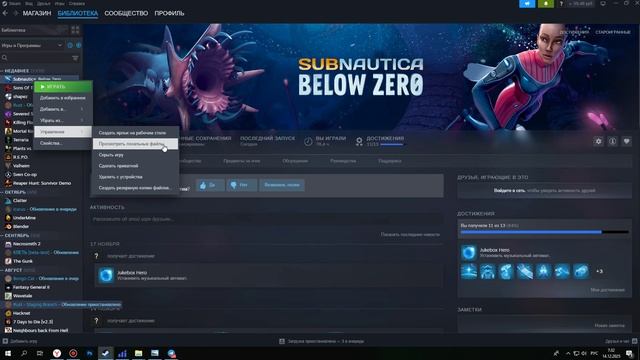This screenshot has width=640, height=360.
Task: Open advanced library filter icon
Action: coord(75,58)
